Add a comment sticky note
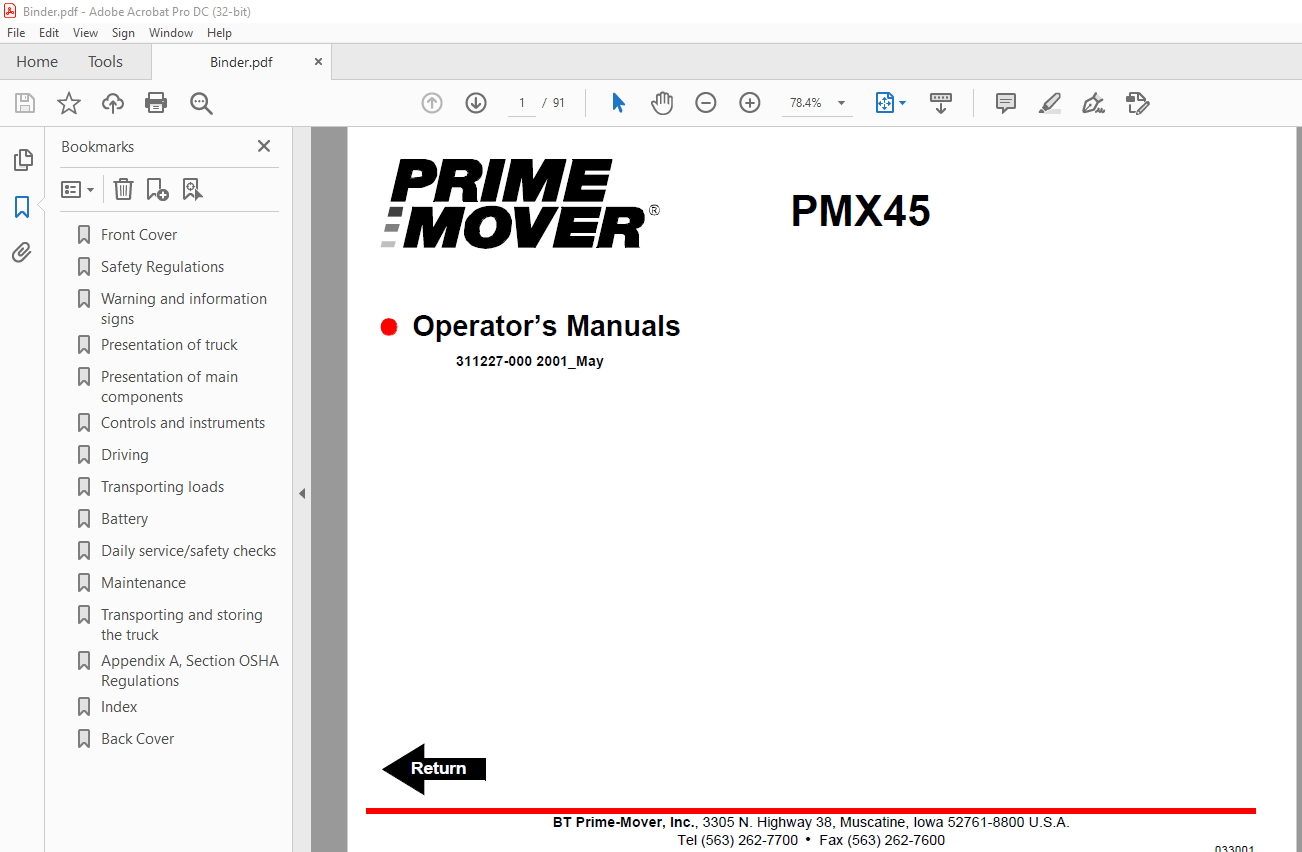Image resolution: width=1302 pixels, height=852 pixels. pyautogui.click(x=1006, y=103)
